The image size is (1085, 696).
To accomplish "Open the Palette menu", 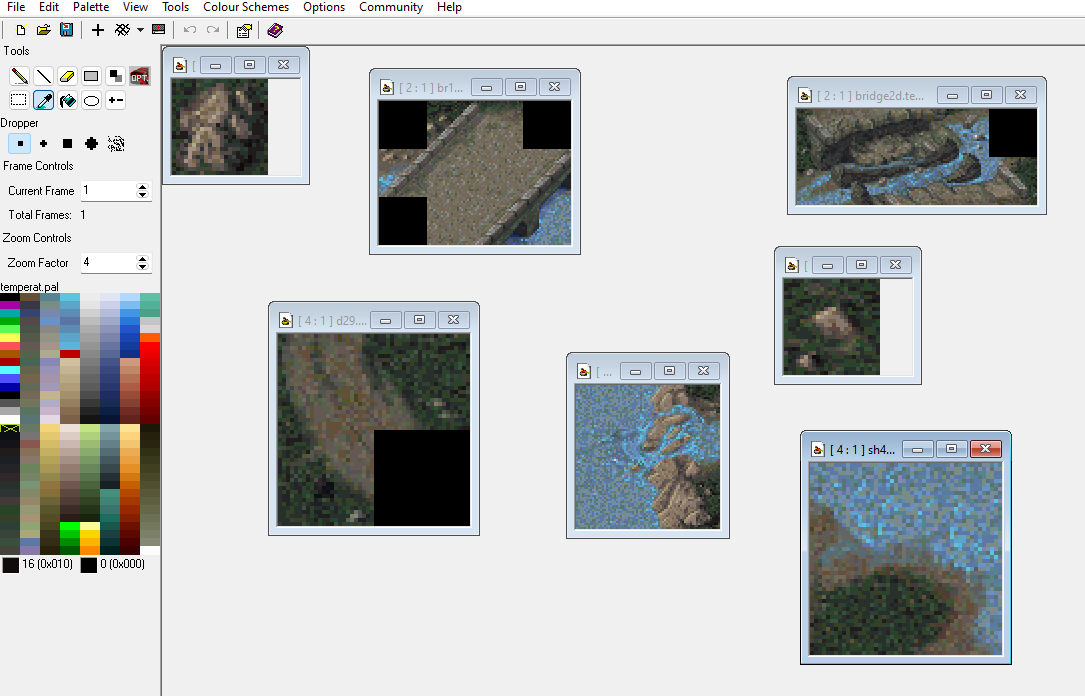I will tap(91, 7).
